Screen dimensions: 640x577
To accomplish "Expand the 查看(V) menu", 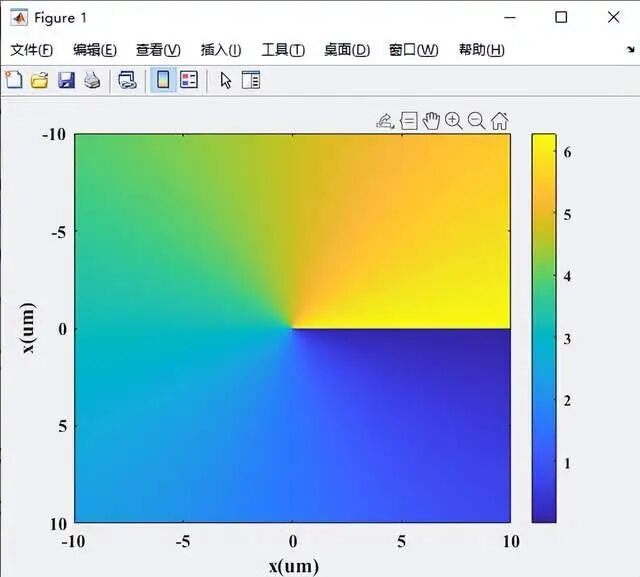I will pos(158,50).
